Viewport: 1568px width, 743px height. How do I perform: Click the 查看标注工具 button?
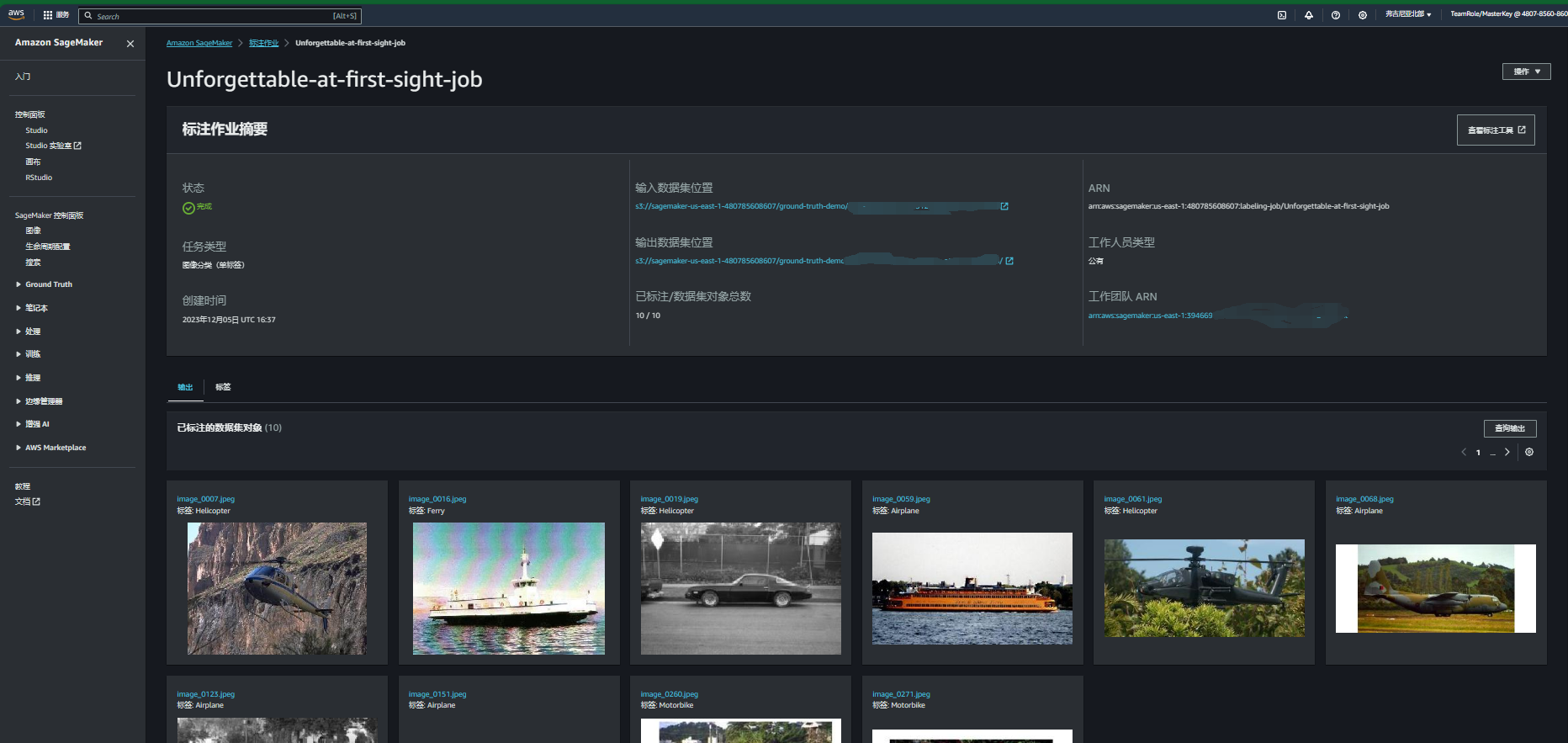(1496, 130)
